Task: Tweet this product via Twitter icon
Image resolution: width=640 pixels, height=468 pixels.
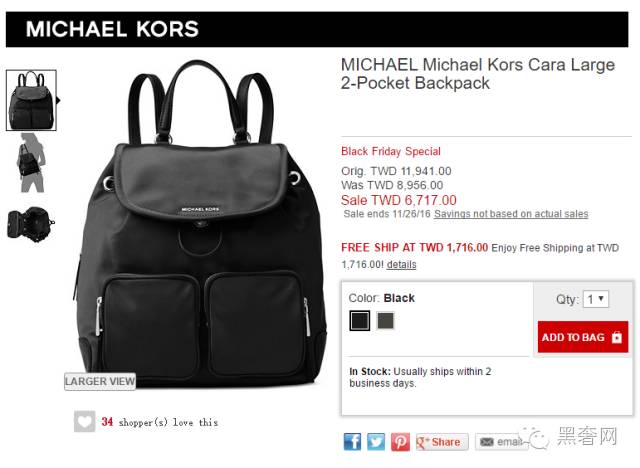Action: click(376, 441)
